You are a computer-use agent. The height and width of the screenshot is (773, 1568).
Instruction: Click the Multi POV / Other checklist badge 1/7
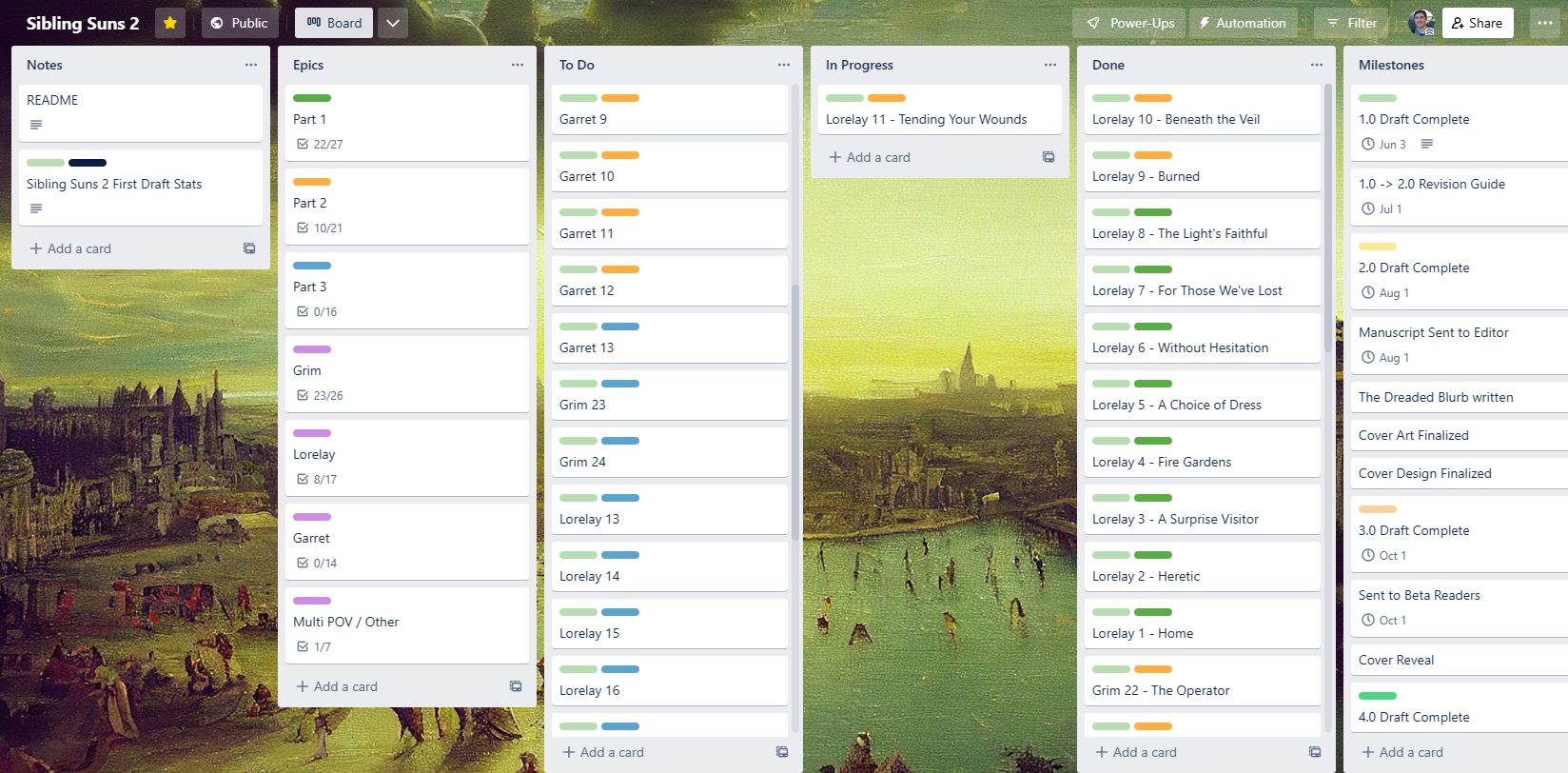(314, 647)
